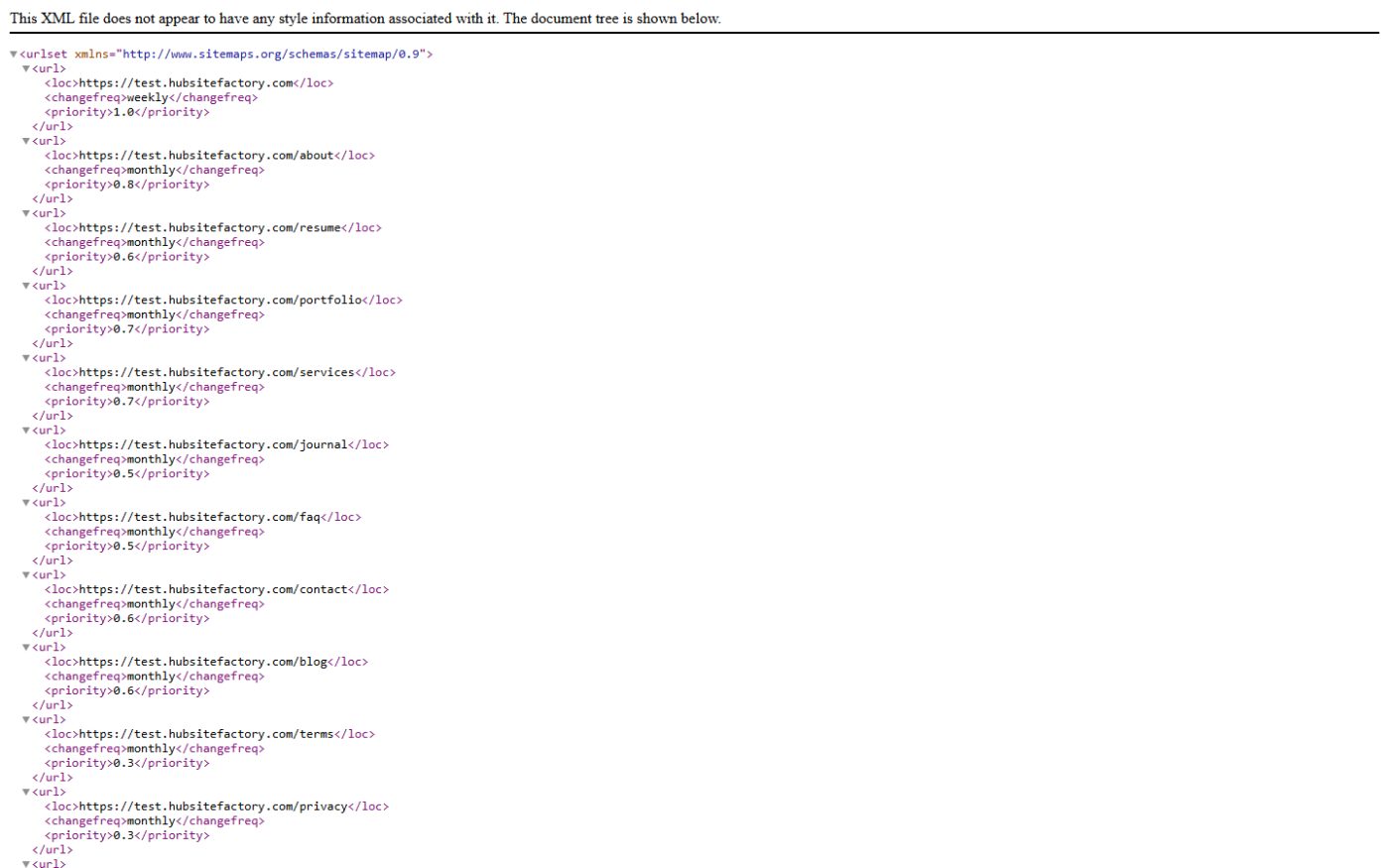Click the '0.8' priority value

click(123, 185)
